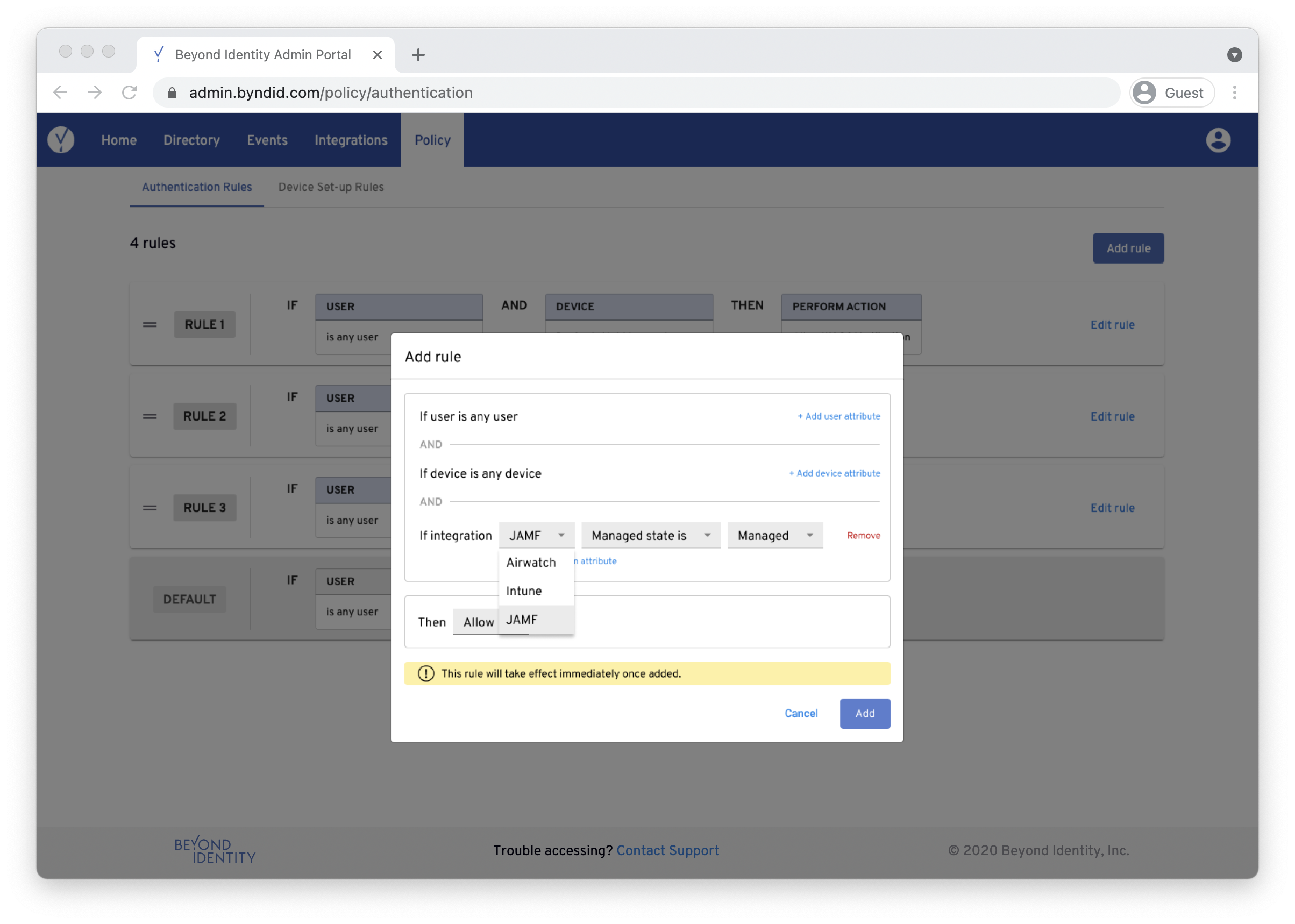Click the tab search down-arrow icon
The width and height of the screenshot is (1295, 924).
(x=1234, y=55)
